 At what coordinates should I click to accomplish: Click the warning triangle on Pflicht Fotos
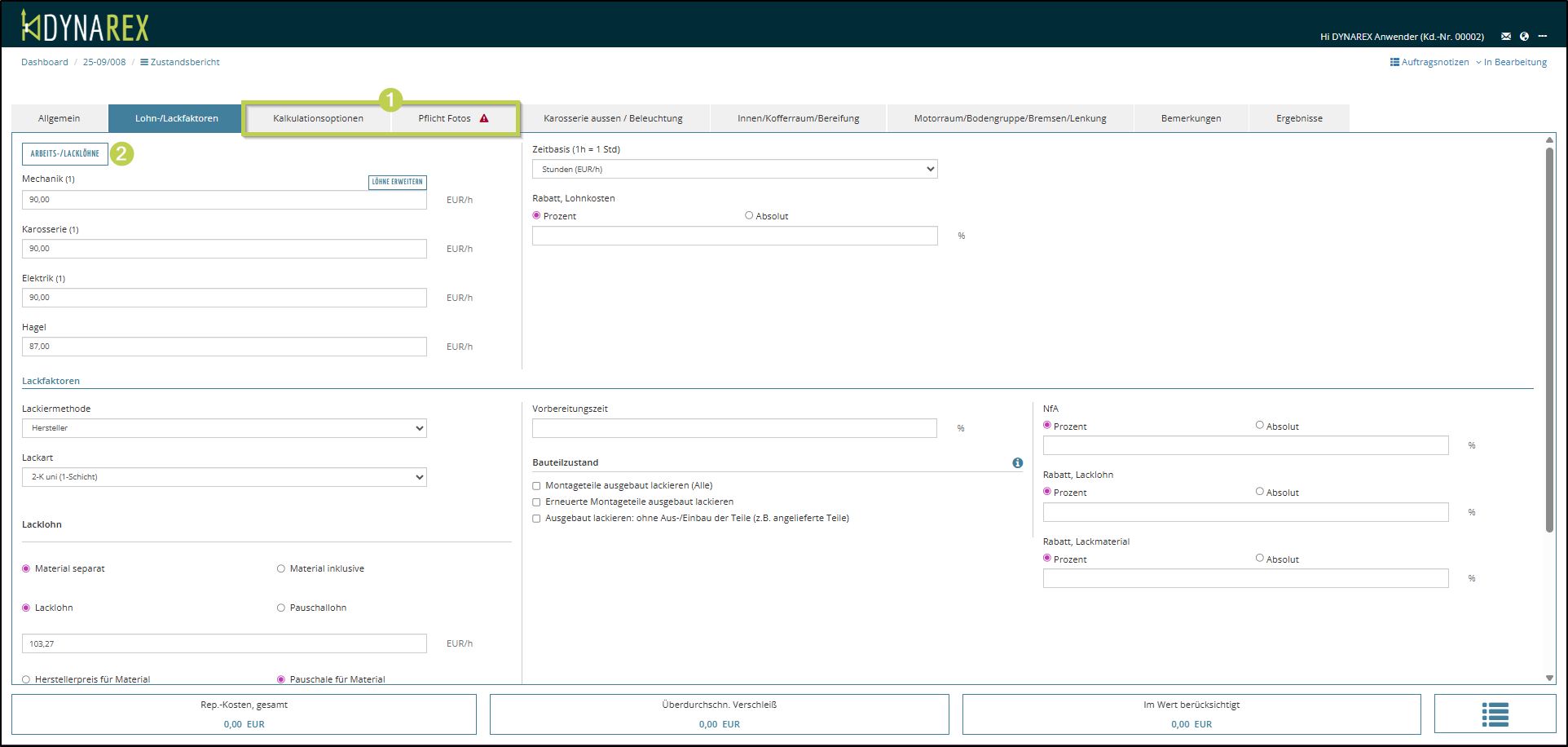(484, 118)
